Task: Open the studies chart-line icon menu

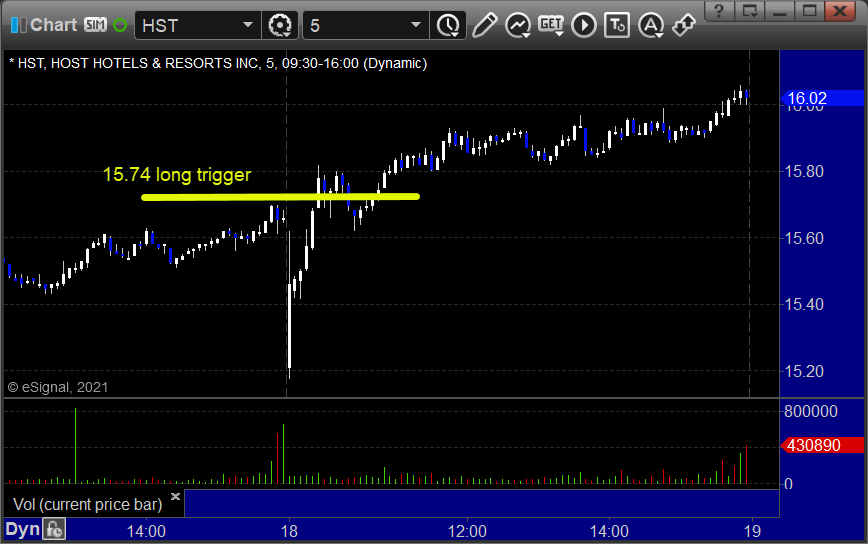Action: point(518,25)
